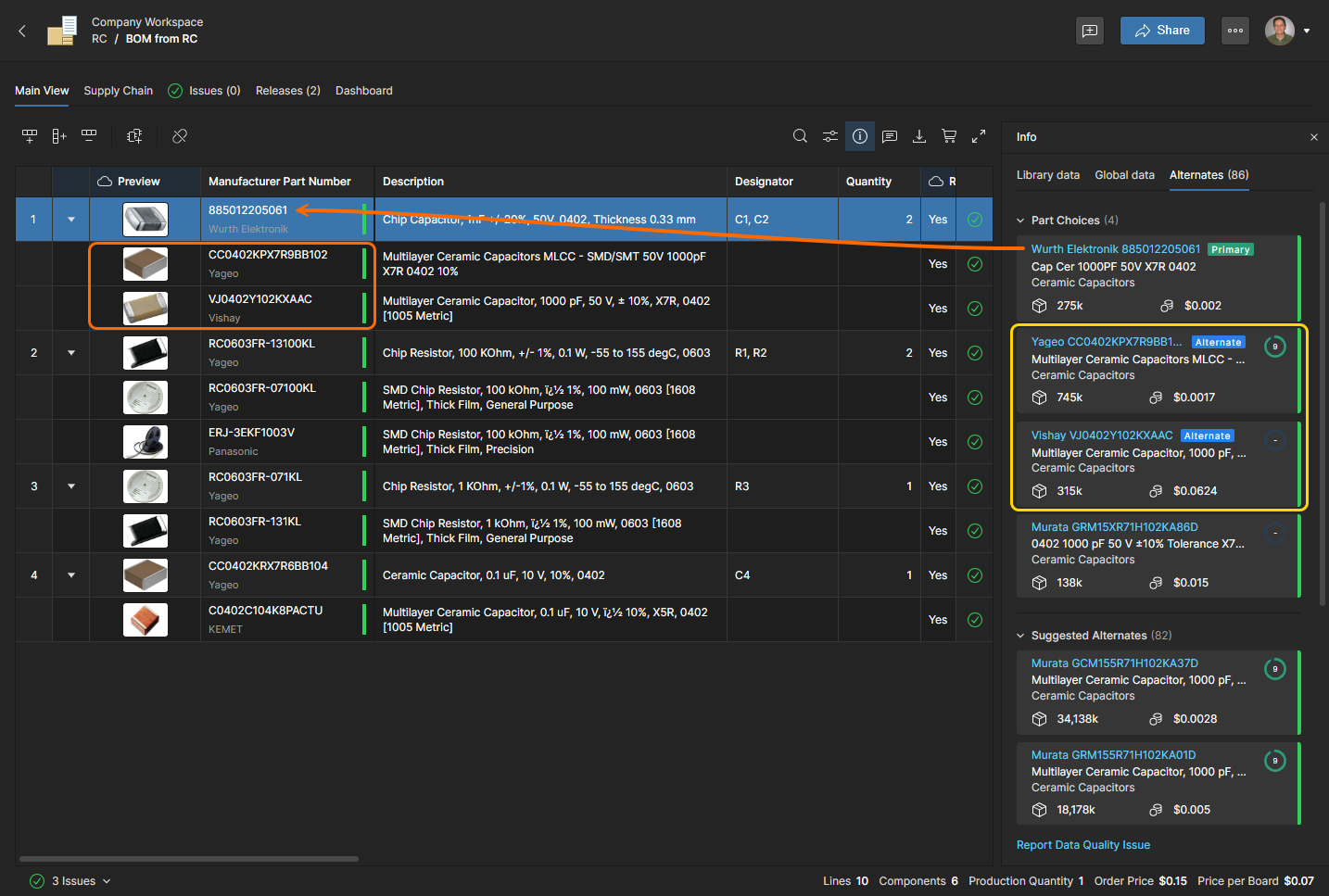The width and height of the screenshot is (1329, 896).
Task: Click the unlink icon in toolbar
Action: pyautogui.click(x=180, y=136)
